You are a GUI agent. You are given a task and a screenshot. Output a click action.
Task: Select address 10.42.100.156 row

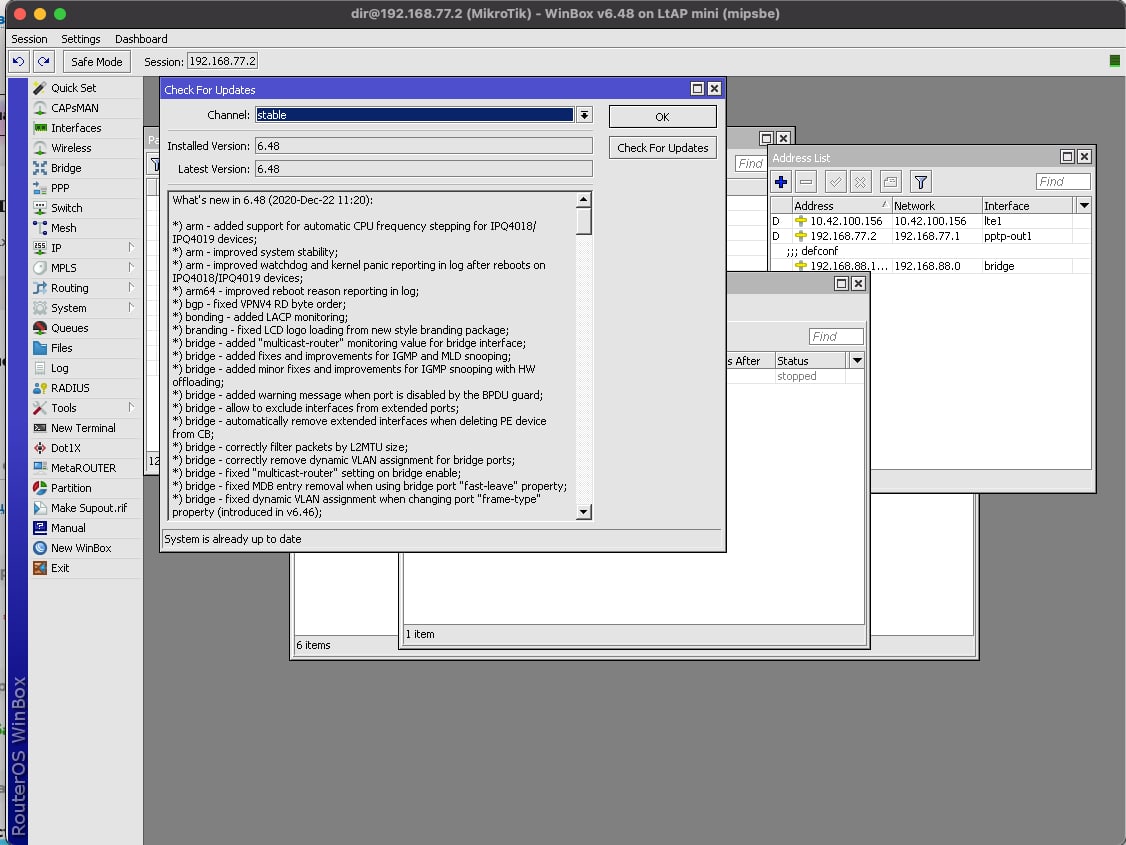931,221
